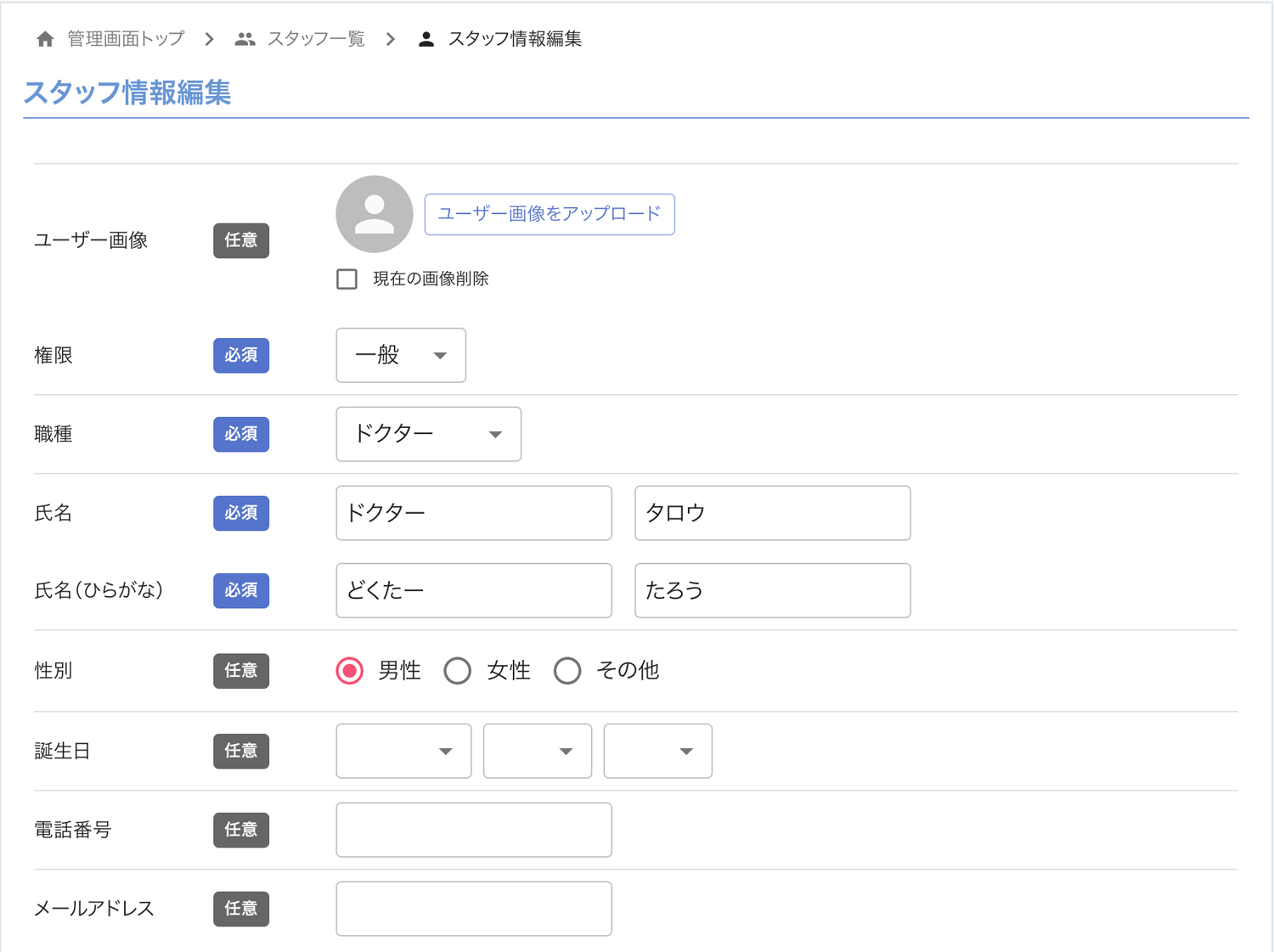Check the 現在の画像削除 checkbox
Viewport: 1274px width, 952px height.
(347, 279)
